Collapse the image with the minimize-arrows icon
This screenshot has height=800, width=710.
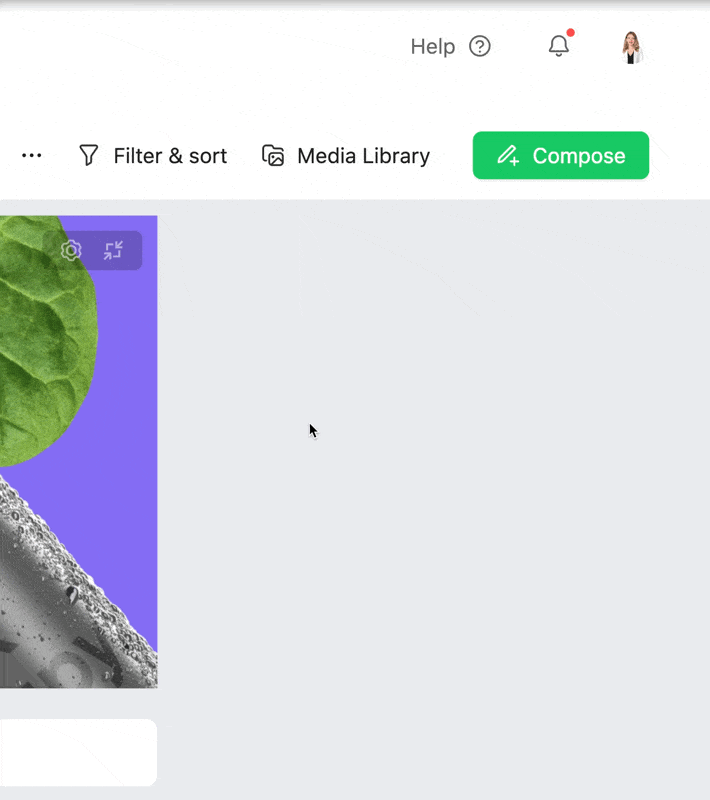point(113,251)
